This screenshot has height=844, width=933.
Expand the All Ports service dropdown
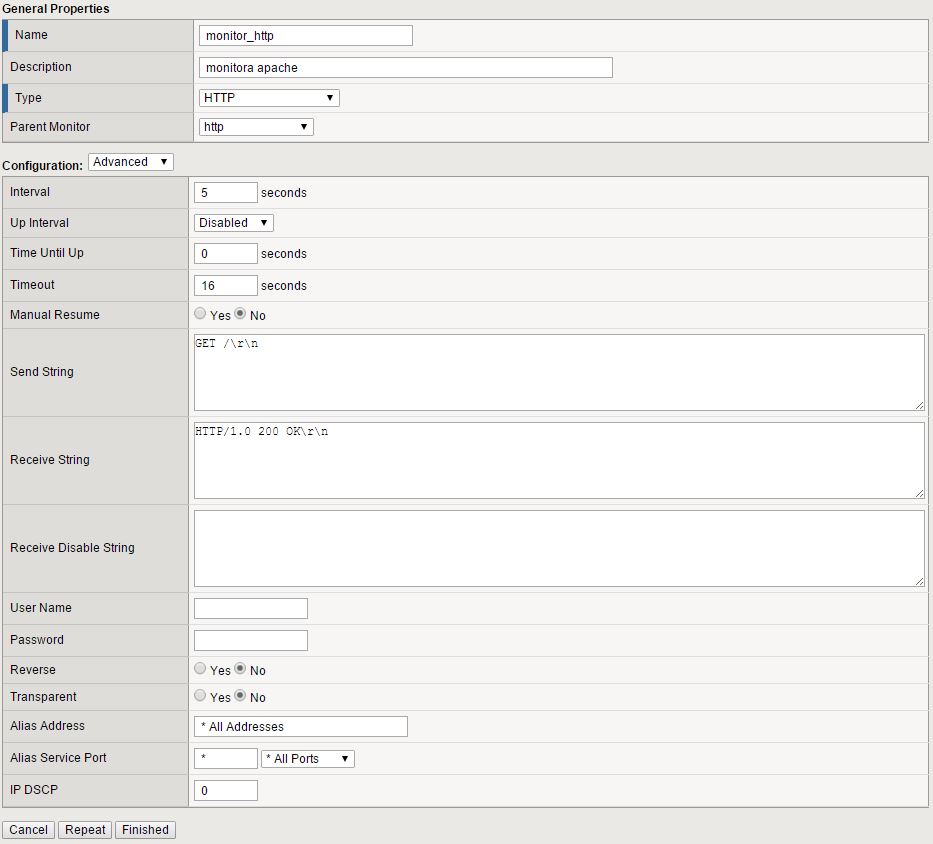click(307, 759)
